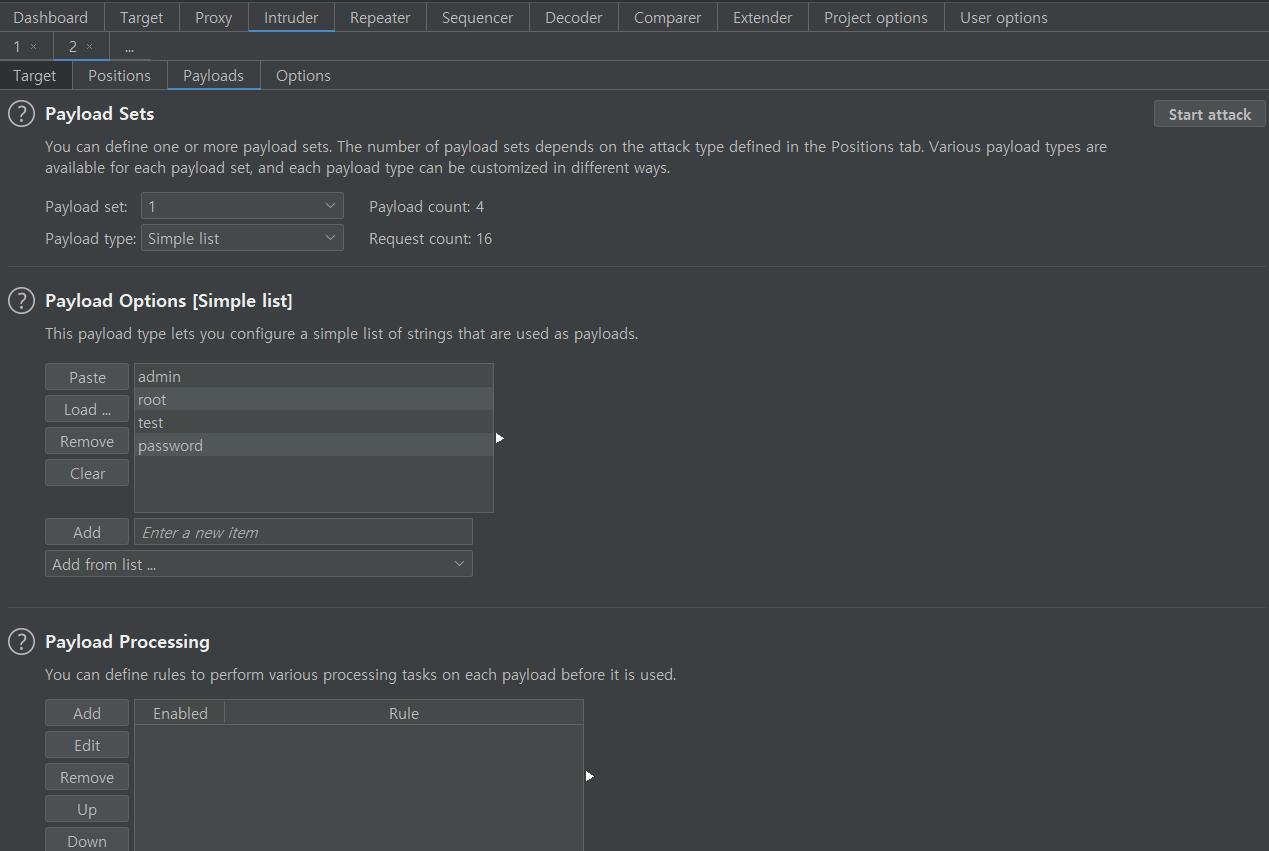Image resolution: width=1269 pixels, height=851 pixels.
Task: Open the top-level Target tab
Action: pyautogui.click(x=141, y=17)
